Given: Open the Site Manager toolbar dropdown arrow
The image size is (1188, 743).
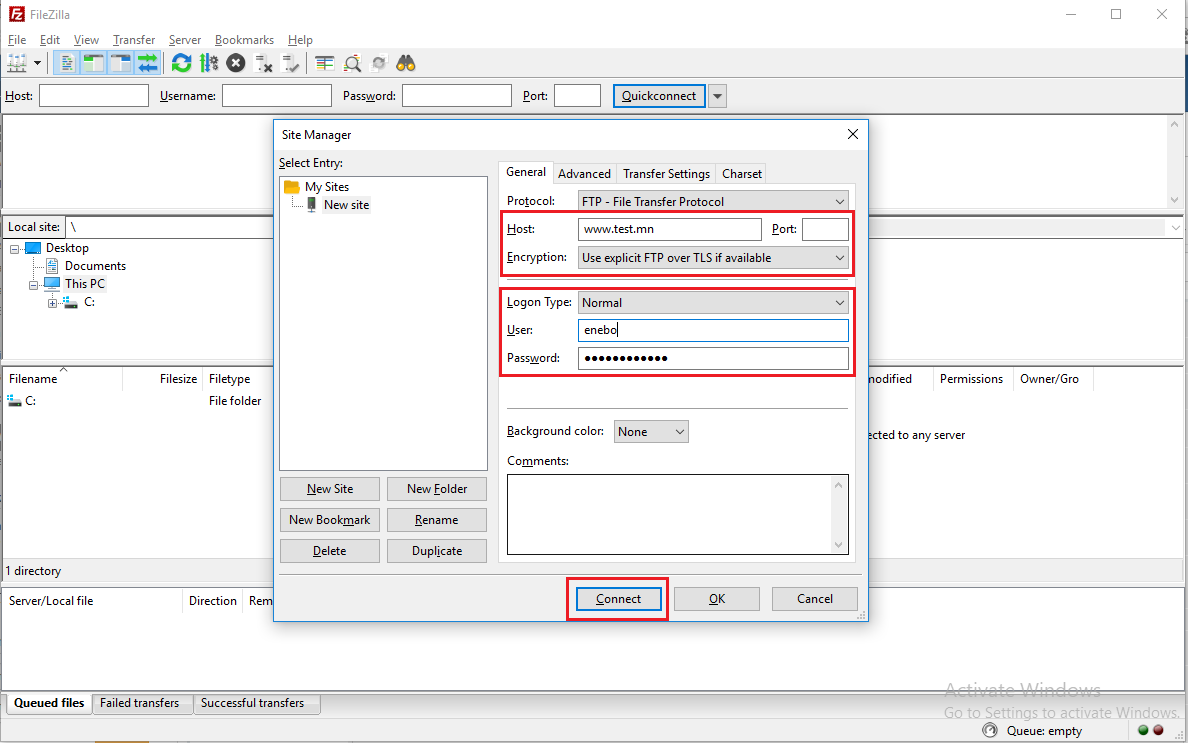Looking at the screenshot, I should [37, 64].
